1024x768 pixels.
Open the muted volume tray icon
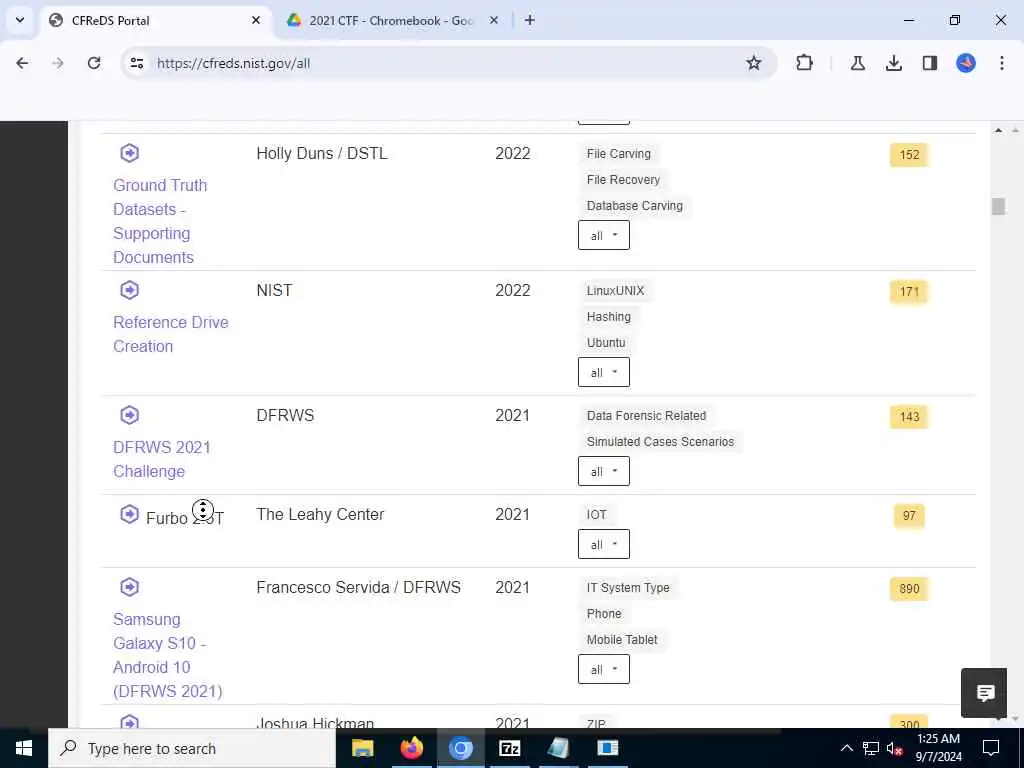(x=894, y=748)
